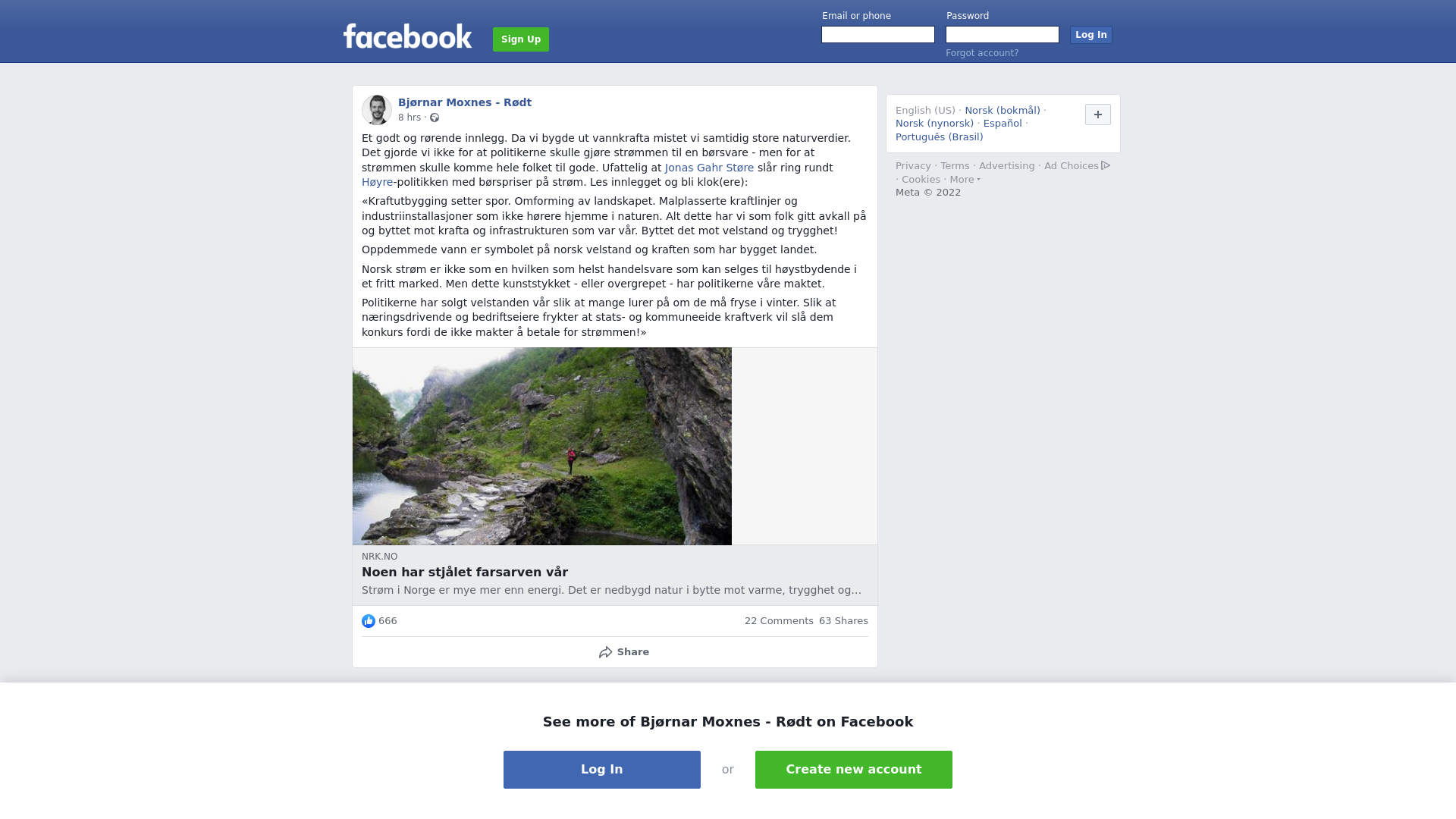Screen dimensions: 1456x819
Task: Focus the Email or phone field
Action: 878,35
